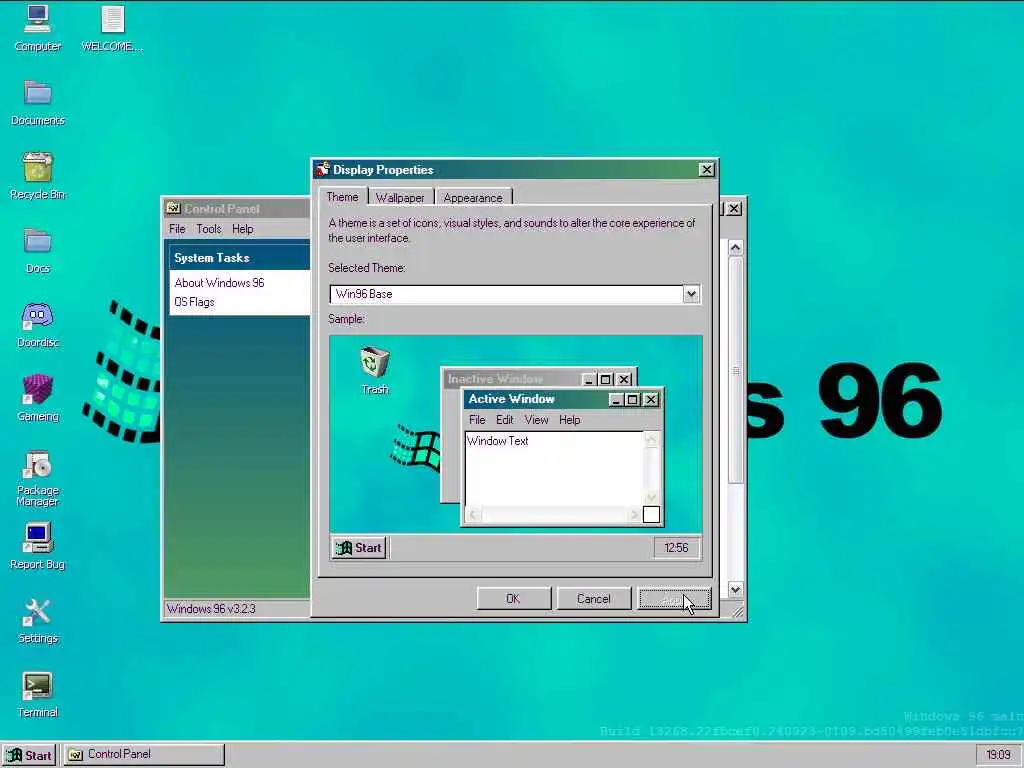Viewport: 1024px width, 768px height.
Task: Open About Windows 96 link
Action: tap(219, 283)
